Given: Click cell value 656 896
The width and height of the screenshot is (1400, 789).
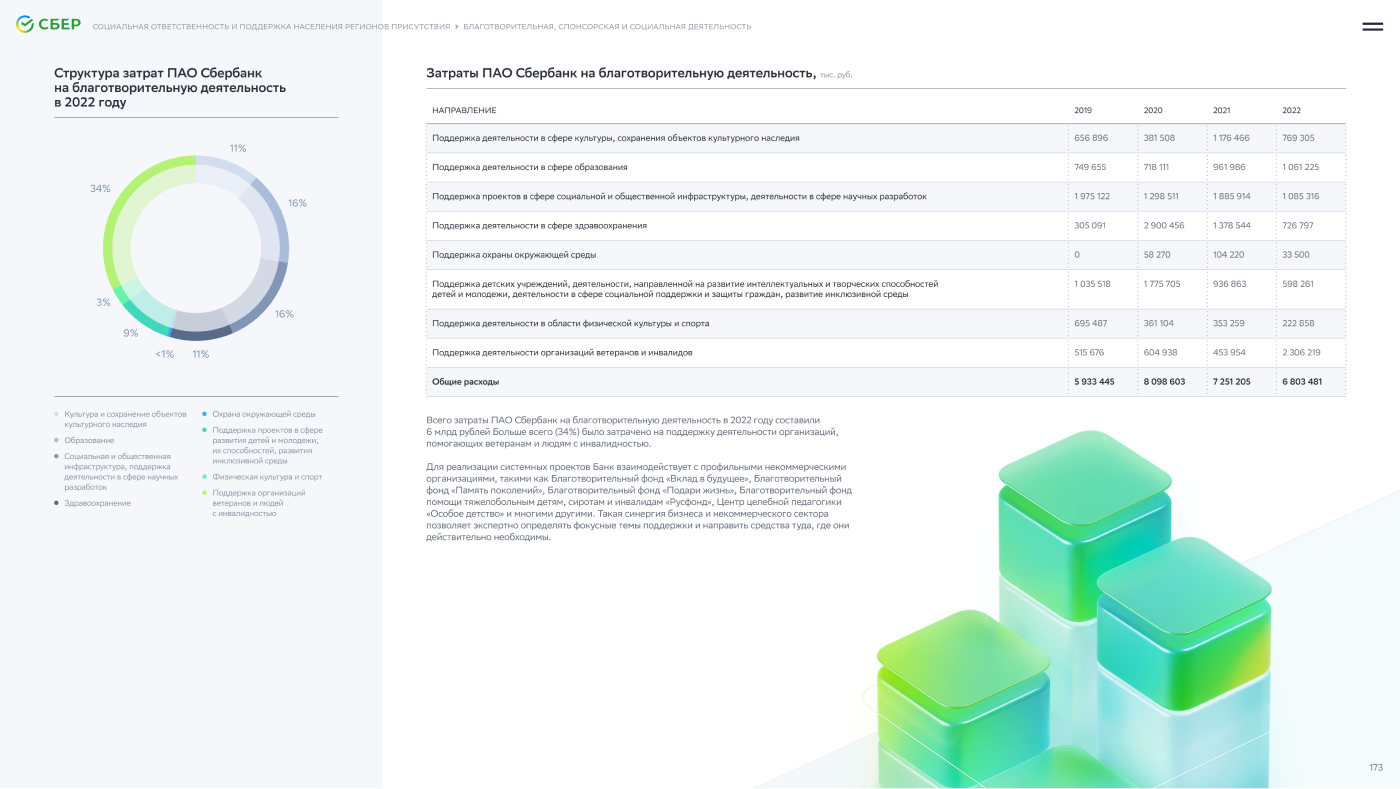Looking at the screenshot, I should click(1091, 138).
